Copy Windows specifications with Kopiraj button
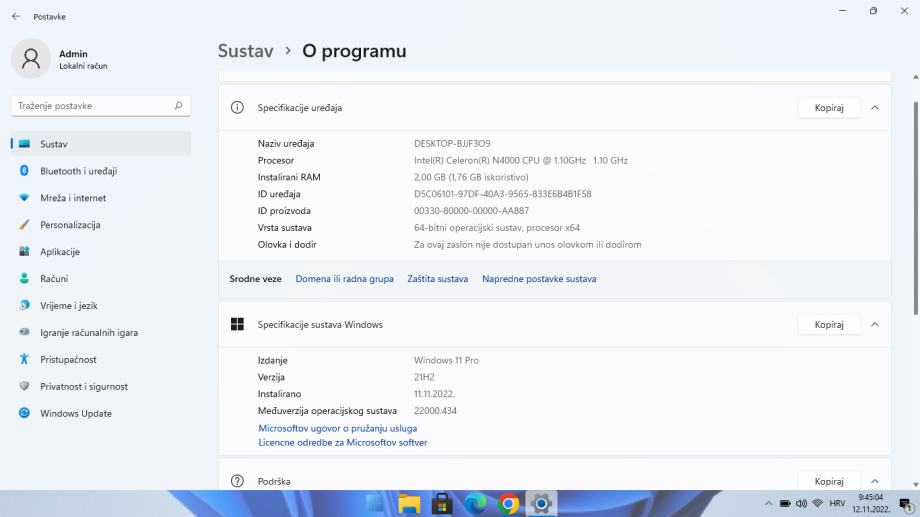 tap(829, 325)
